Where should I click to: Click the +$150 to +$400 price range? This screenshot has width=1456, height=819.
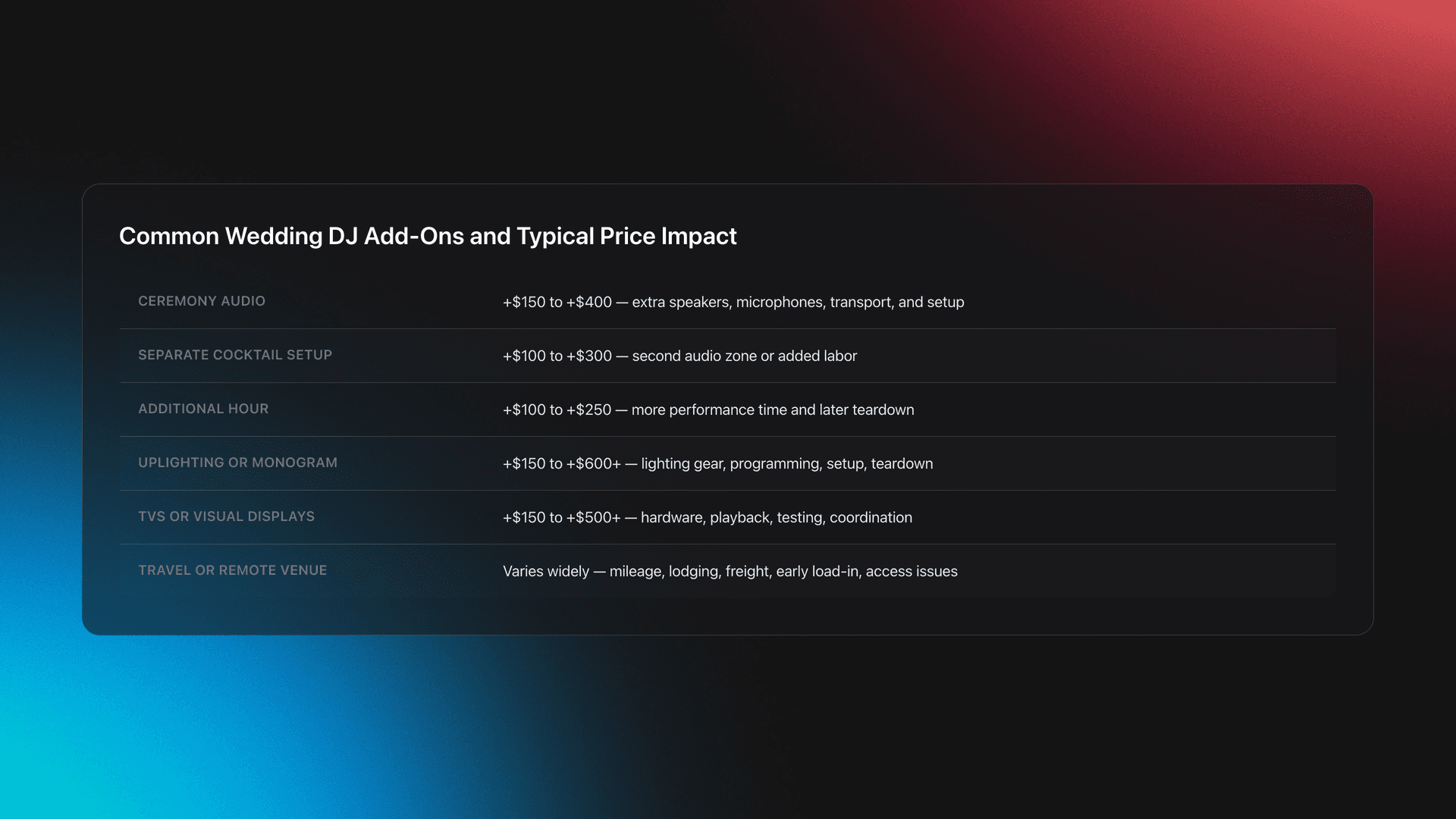tap(557, 302)
